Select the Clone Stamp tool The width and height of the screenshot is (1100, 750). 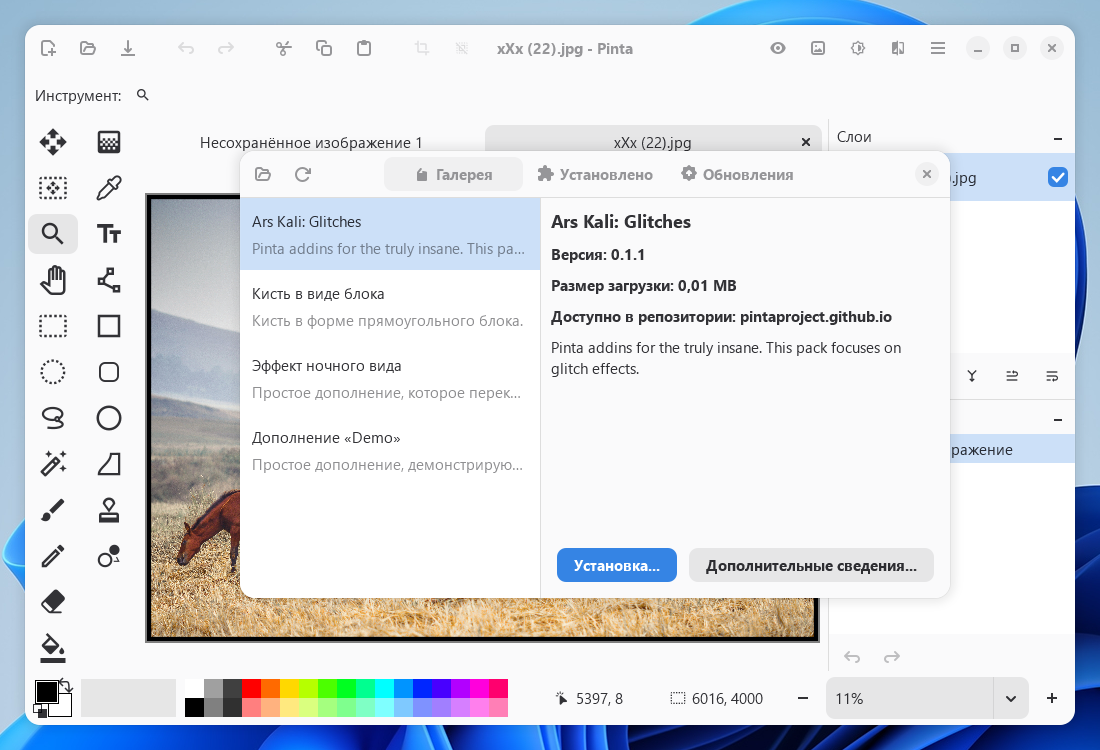tap(109, 510)
